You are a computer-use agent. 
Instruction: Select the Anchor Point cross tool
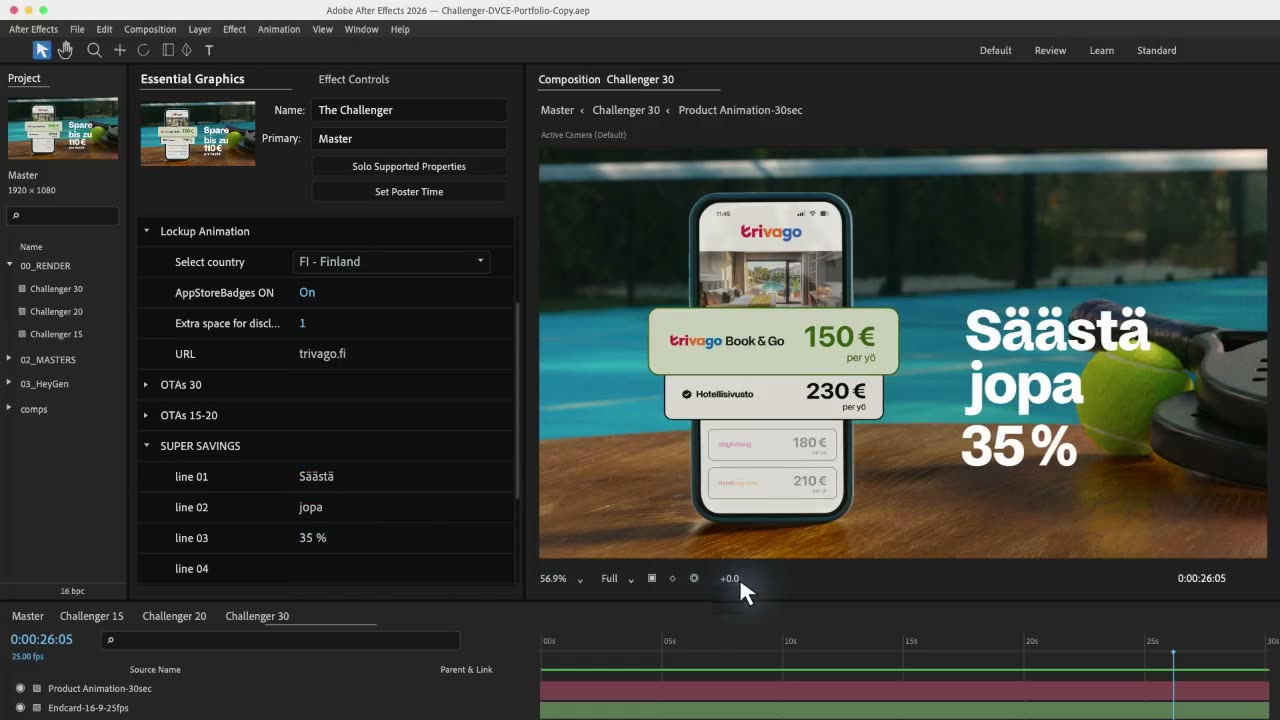[120, 50]
